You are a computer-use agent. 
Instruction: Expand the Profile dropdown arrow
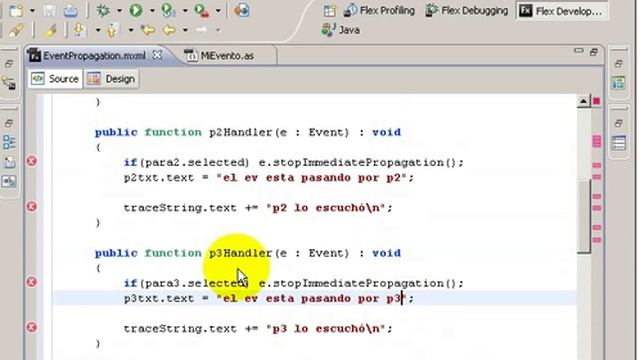tap(185, 11)
